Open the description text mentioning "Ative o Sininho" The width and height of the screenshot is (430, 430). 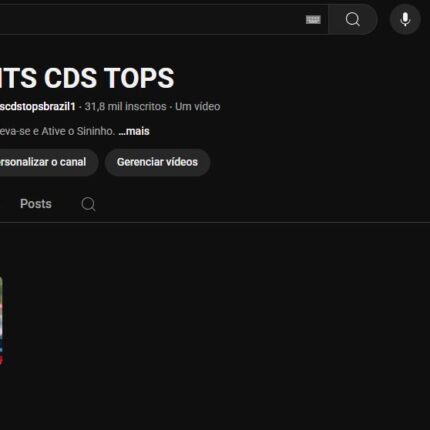click(57, 131)
